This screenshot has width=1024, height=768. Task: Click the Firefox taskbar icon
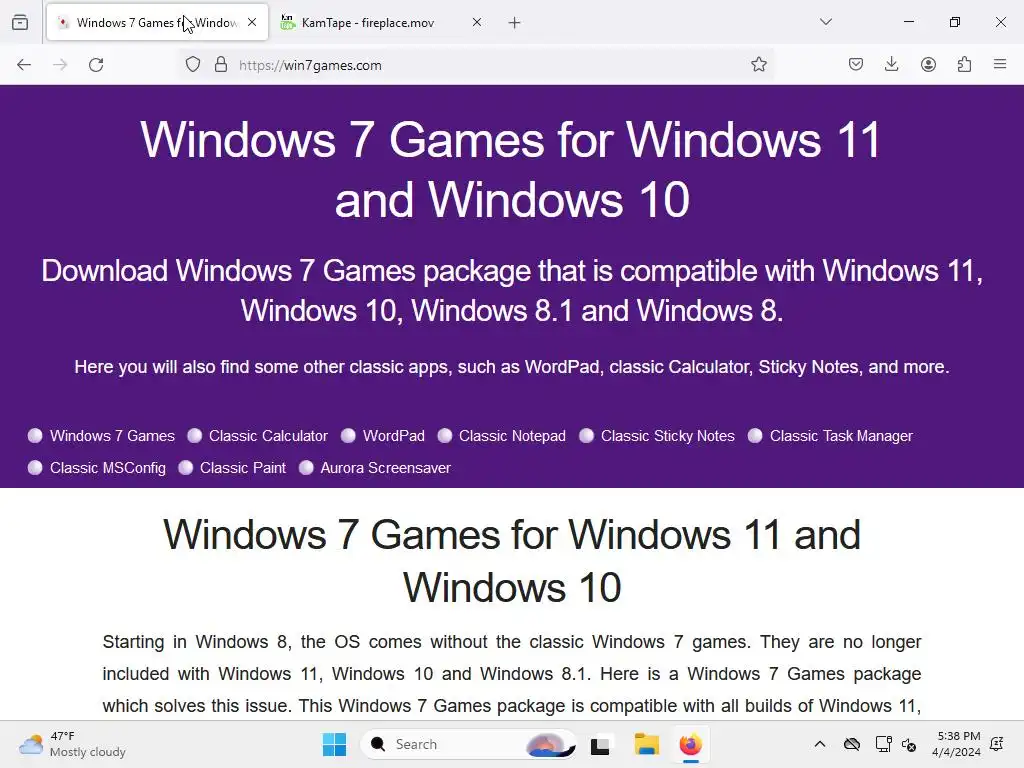pyautogui.click(x=690, y=744)
